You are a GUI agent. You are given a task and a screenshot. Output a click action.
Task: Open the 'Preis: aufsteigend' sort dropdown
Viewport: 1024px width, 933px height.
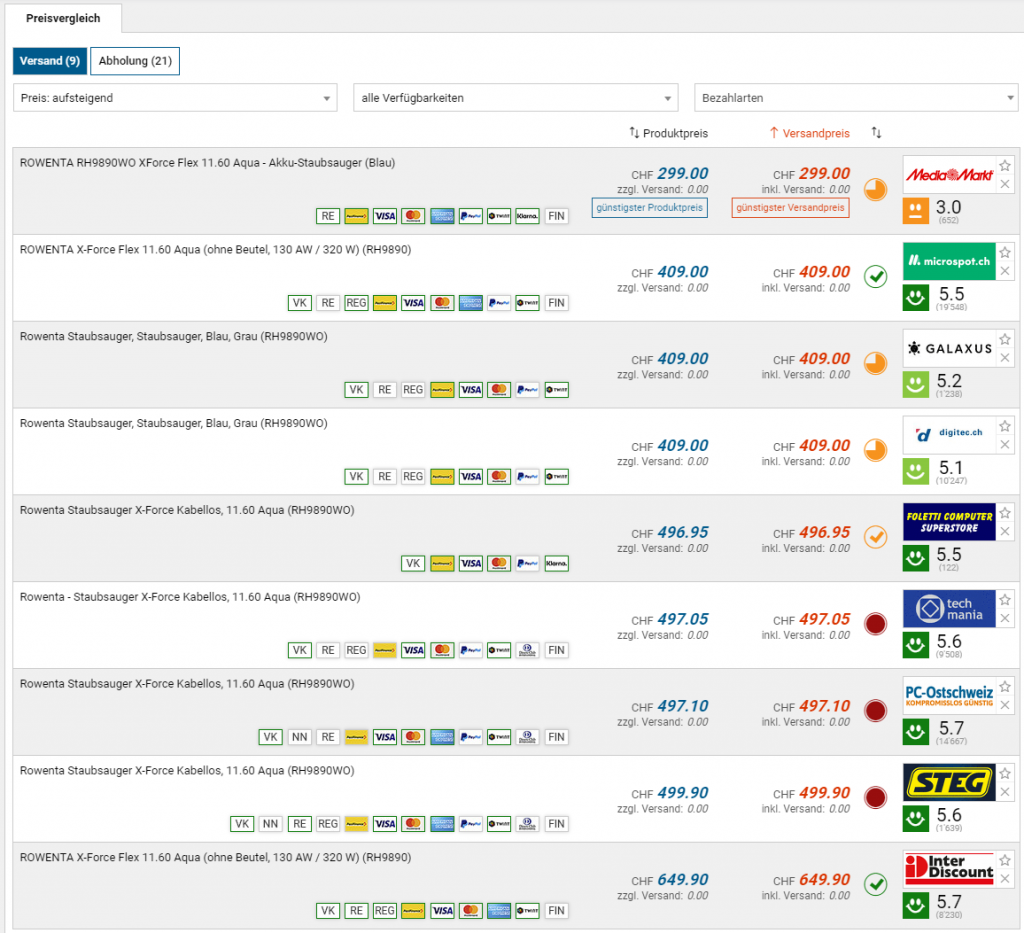(x=175, y=98)
